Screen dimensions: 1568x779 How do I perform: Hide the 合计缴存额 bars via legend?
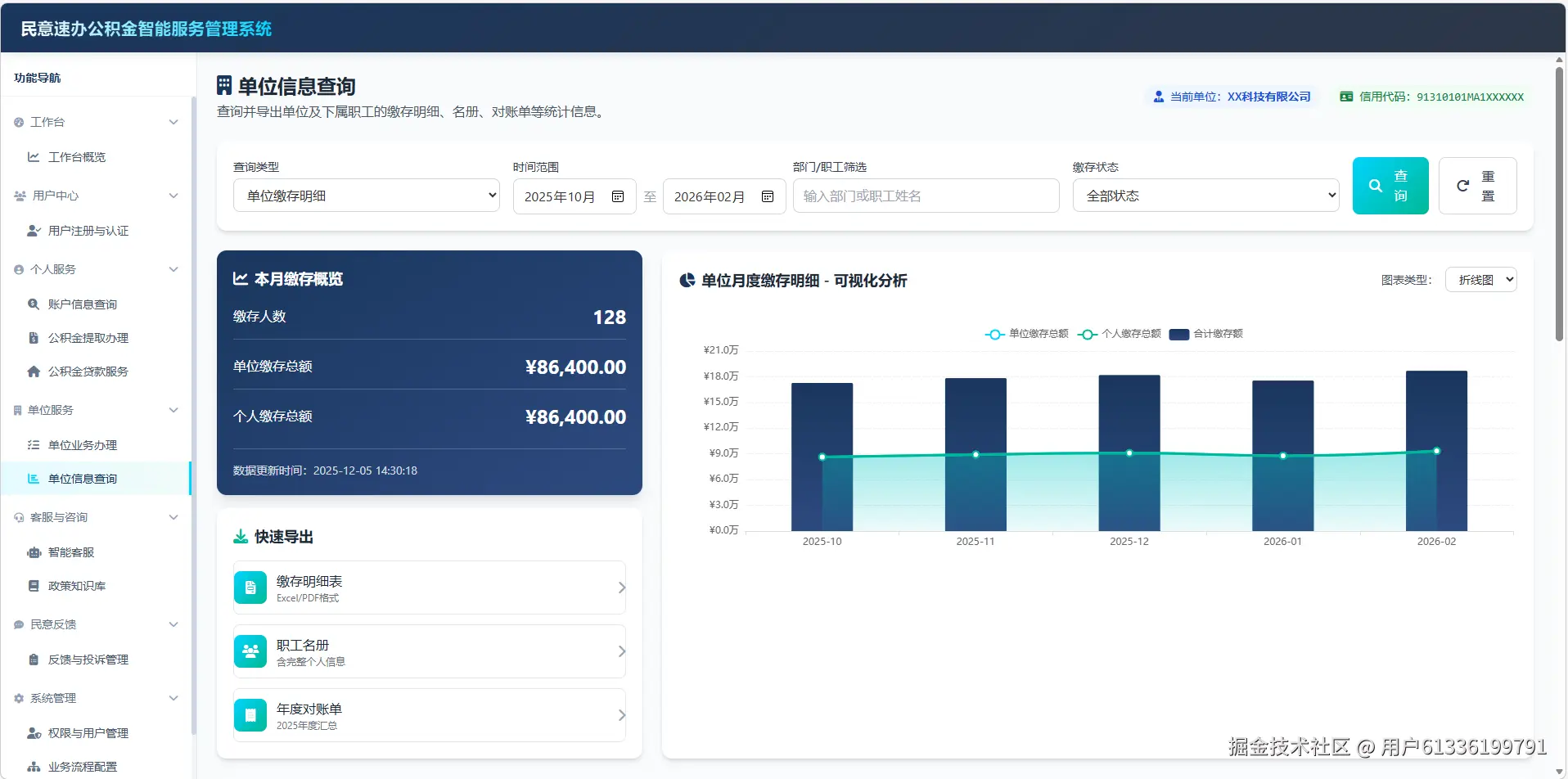[x=1205, y=334]
